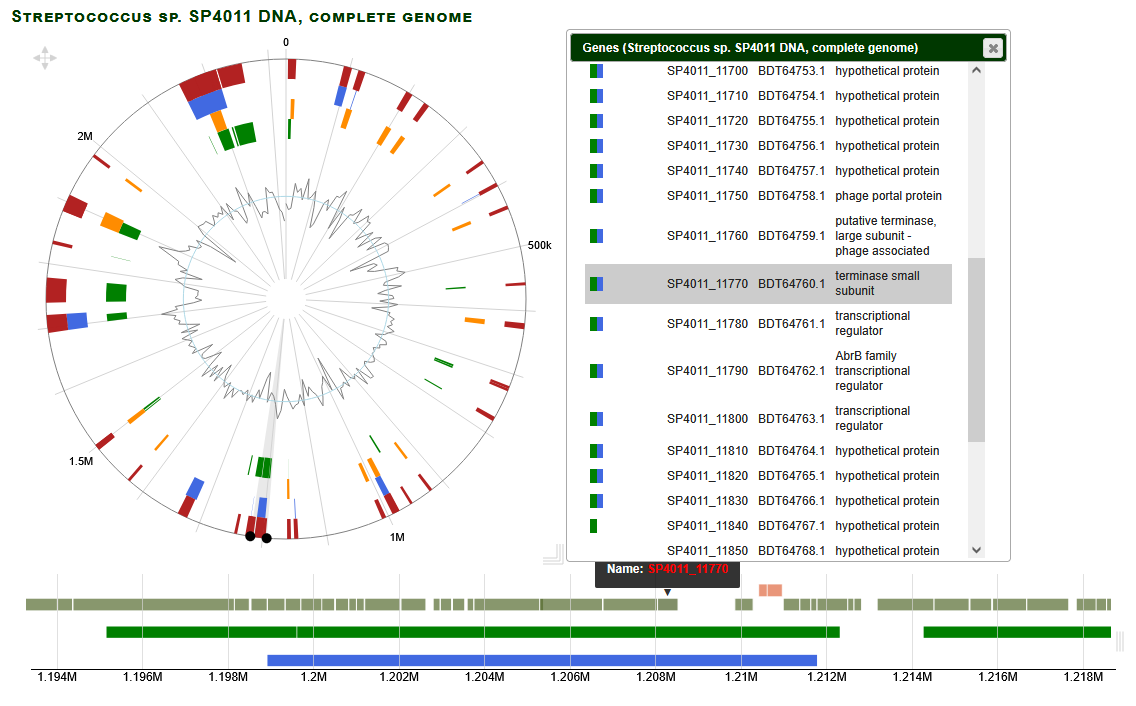Image resolution: width=1136 pixels, height=706 pixels.
Task: Click the long blue bar in linear track
Action: [x=542, y=660]
